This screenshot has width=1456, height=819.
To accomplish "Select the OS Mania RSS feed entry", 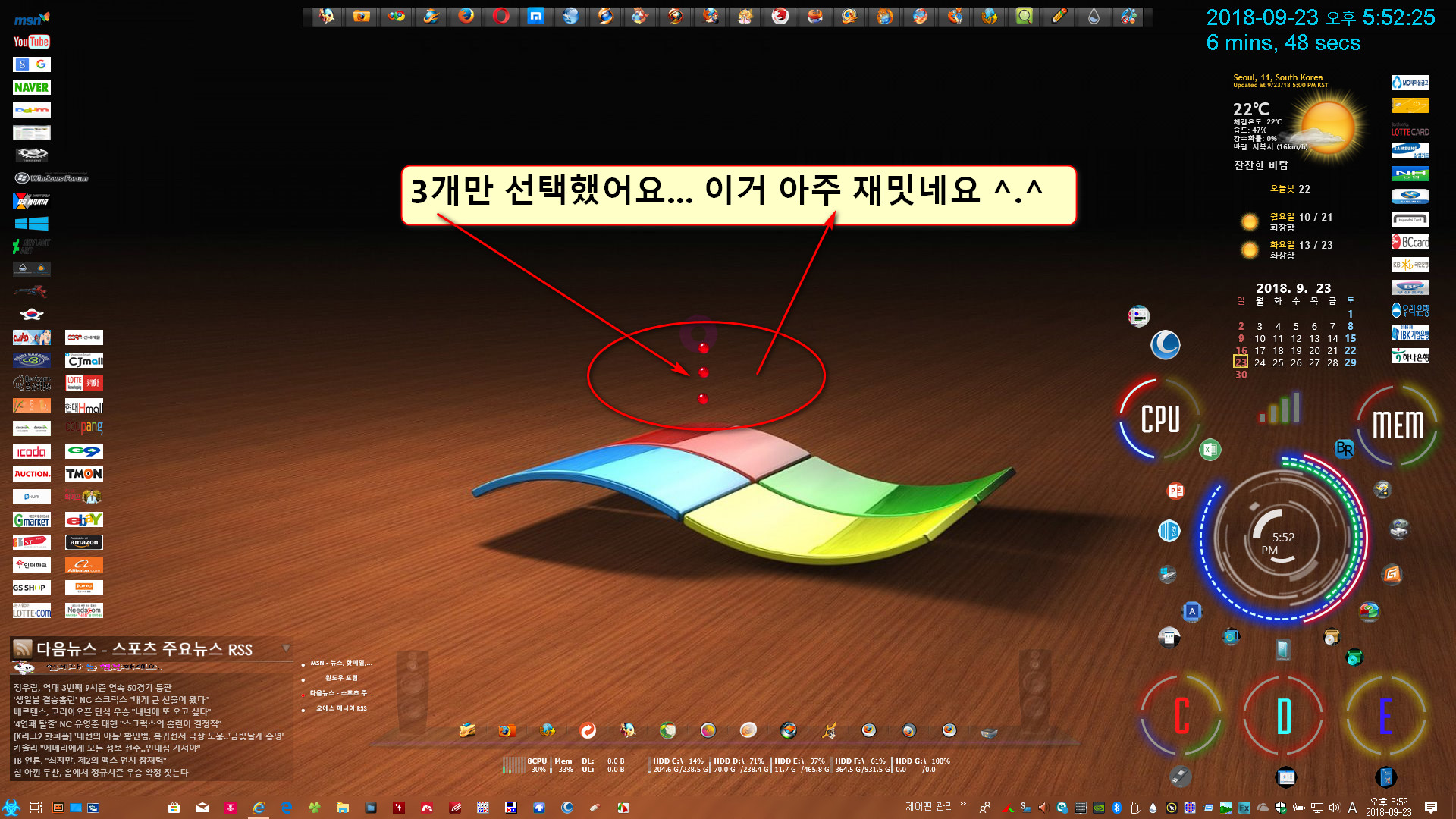I will coord(341,708).
